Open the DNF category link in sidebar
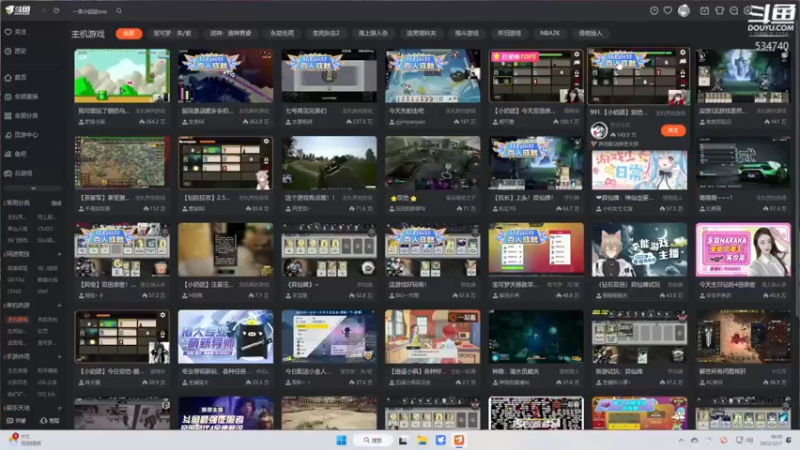800x450 pixels. 42,291
